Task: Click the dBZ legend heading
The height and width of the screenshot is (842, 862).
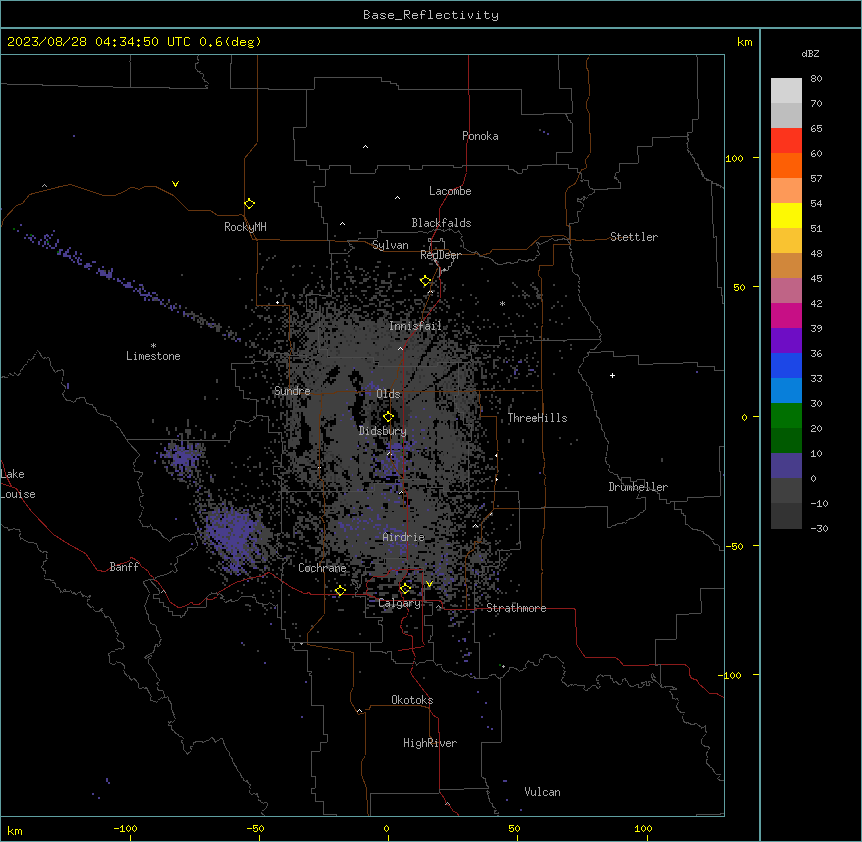Action: [x=810, y=53]
